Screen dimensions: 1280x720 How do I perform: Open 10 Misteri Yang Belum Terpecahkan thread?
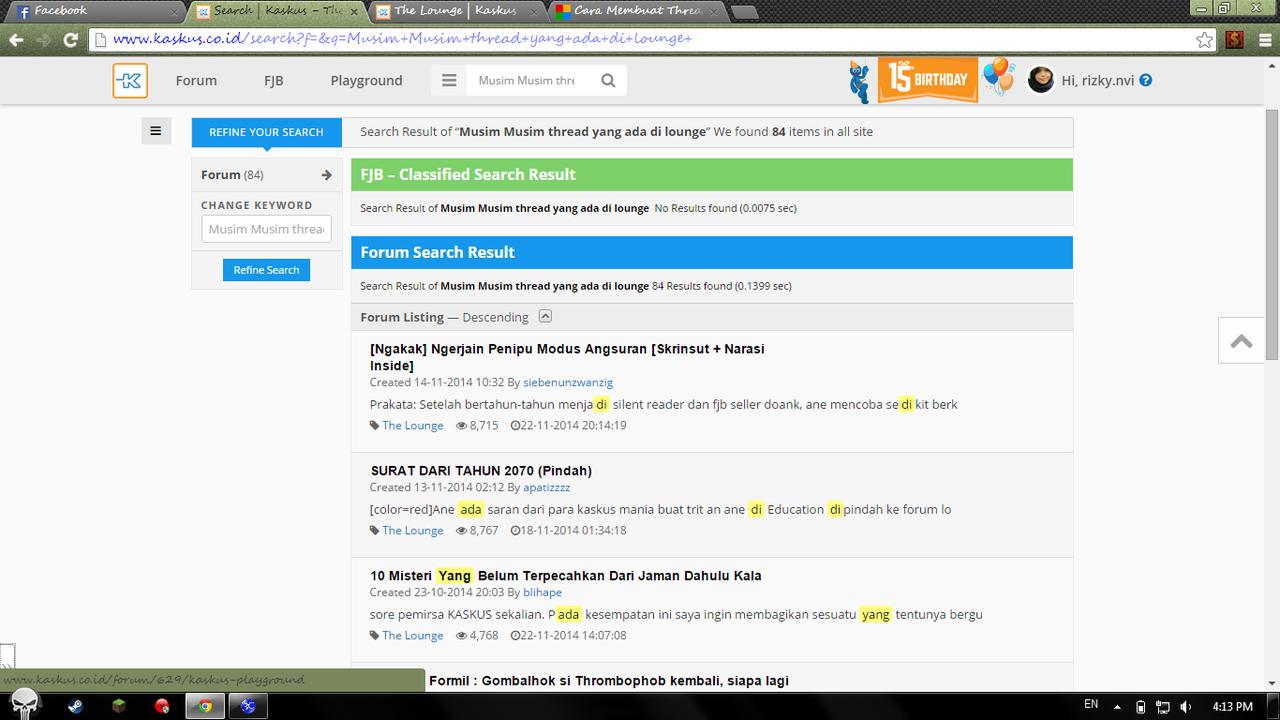566,576
